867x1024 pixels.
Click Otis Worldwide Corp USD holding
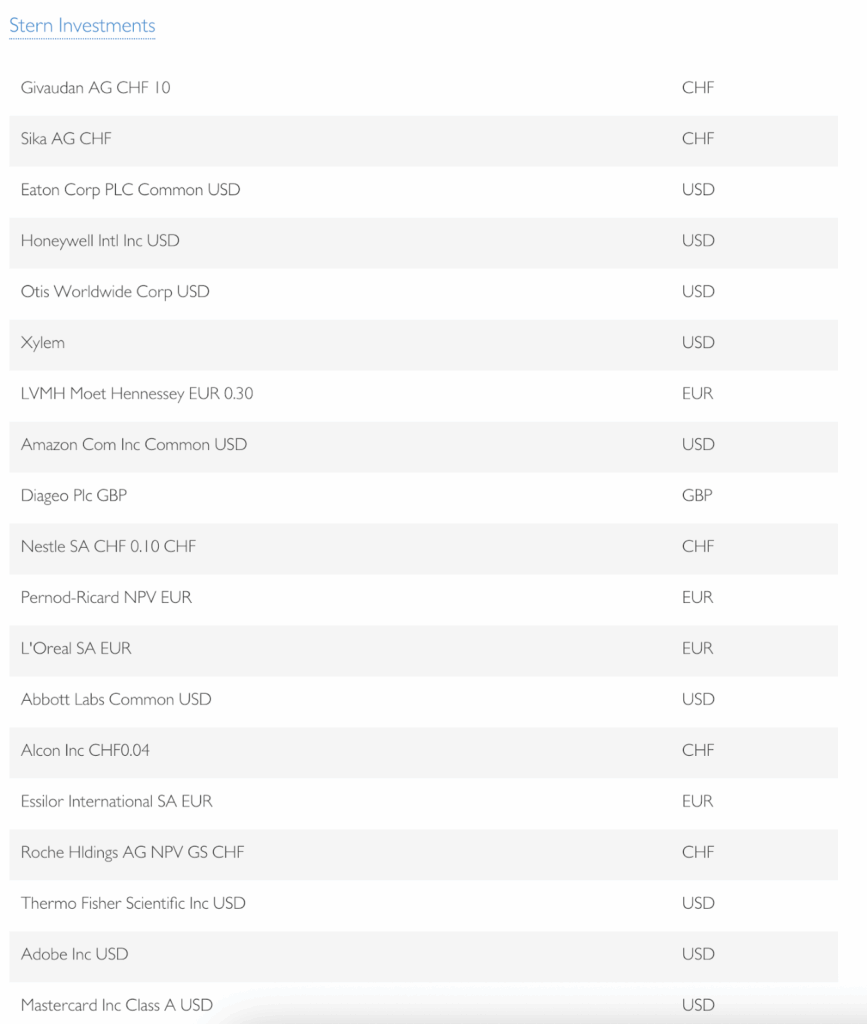[115, 292]
